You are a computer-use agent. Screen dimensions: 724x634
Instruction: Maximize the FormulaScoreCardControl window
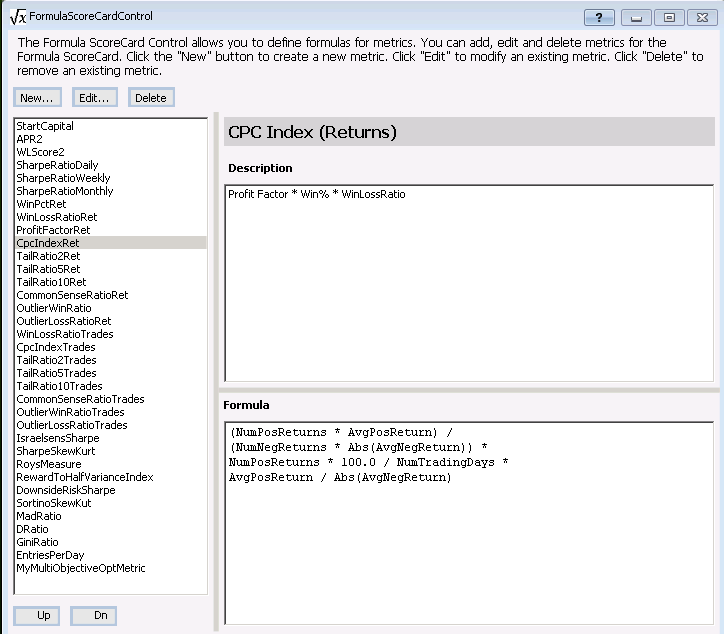click(669, 17)
